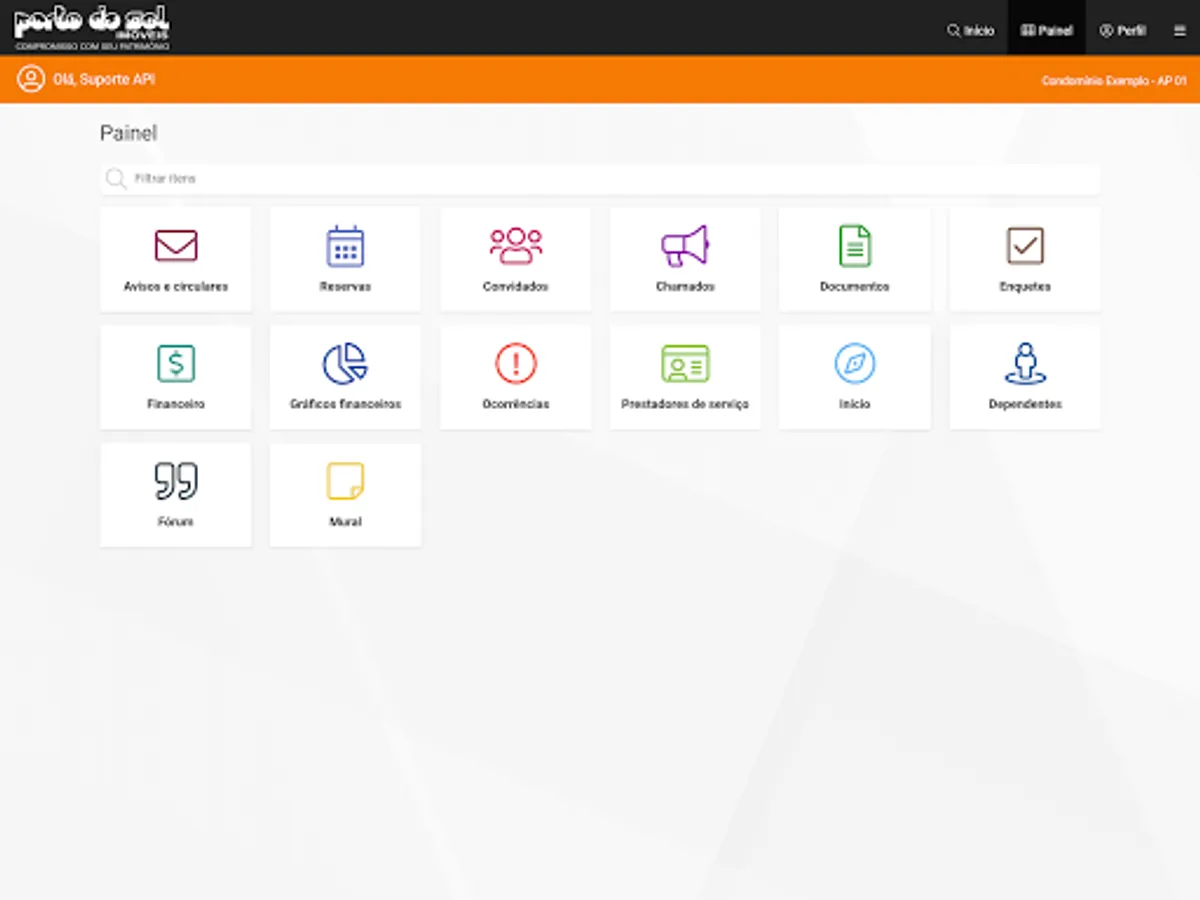Open the Documentos file icon
Screen dimensions: 1200x900
click(855, 245)
